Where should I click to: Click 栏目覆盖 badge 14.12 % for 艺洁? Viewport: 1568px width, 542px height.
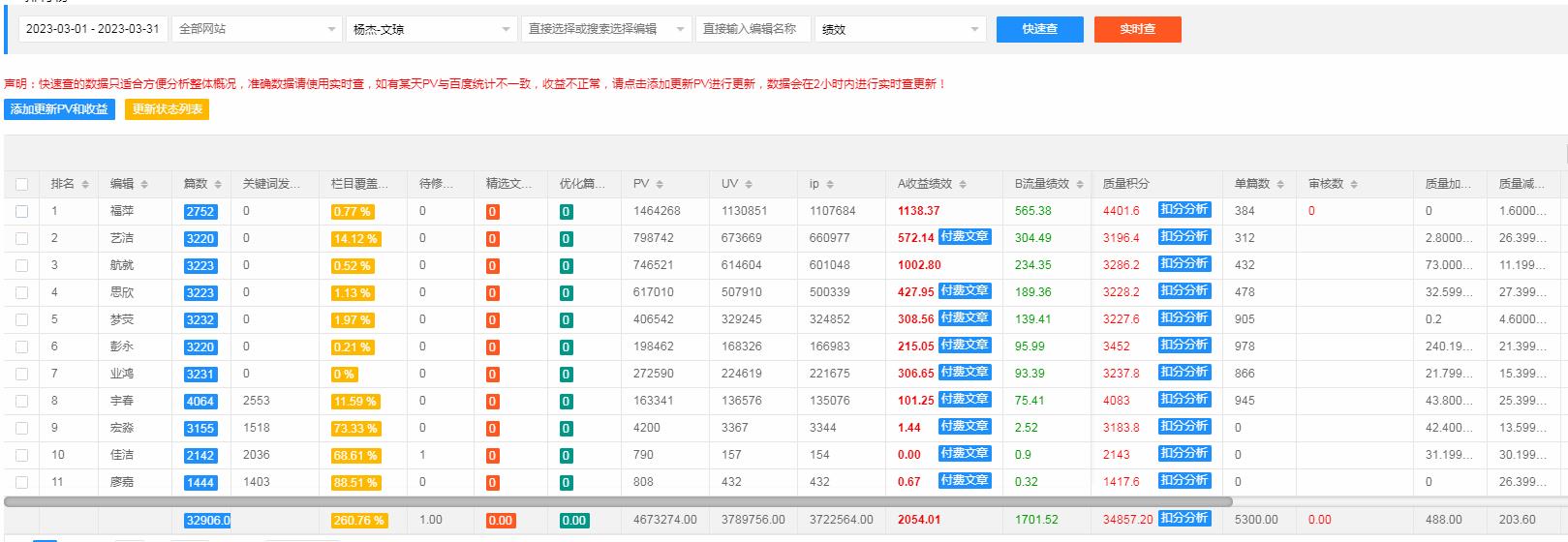tap(355, 238)
